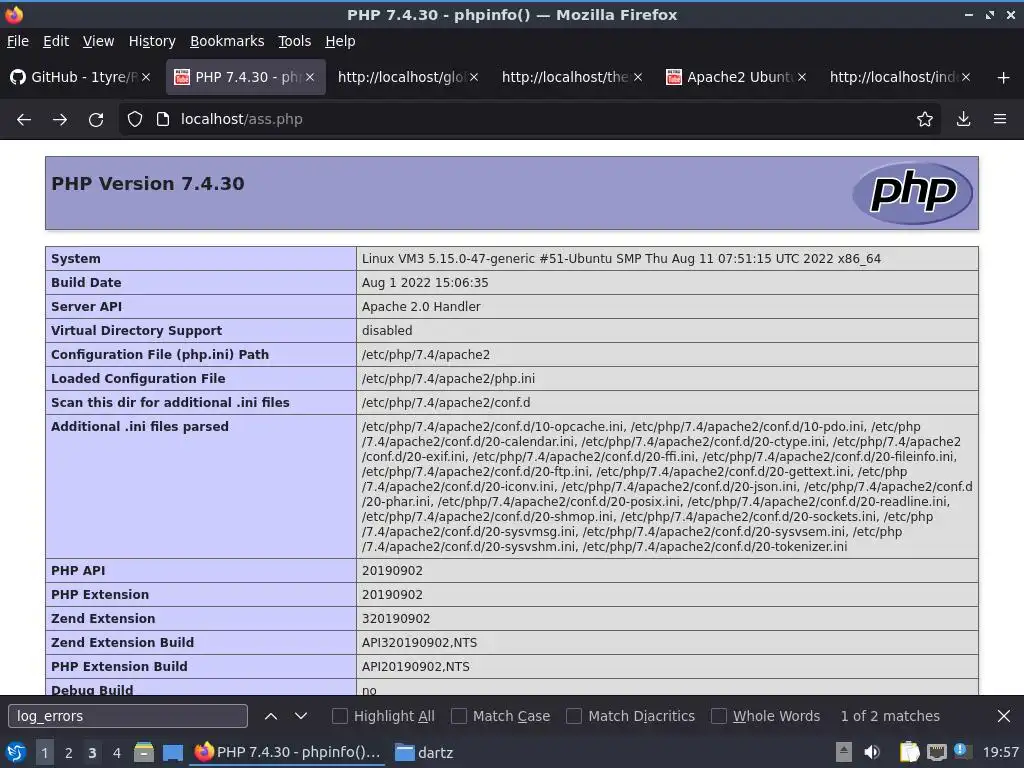Open the Firefox hamburger application menu

[1000, 120]
